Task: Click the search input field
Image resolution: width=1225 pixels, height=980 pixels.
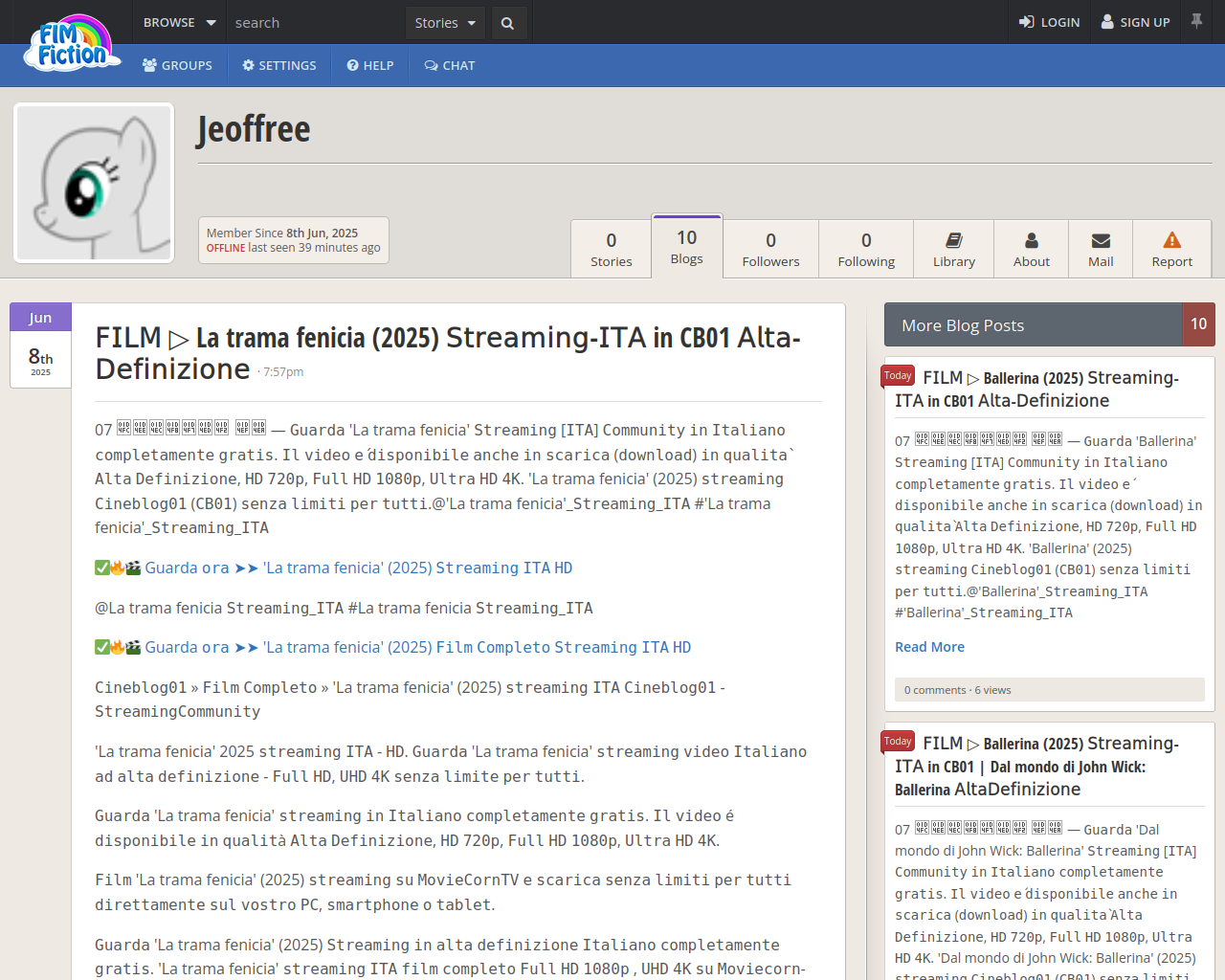Action: click(315, 23)
